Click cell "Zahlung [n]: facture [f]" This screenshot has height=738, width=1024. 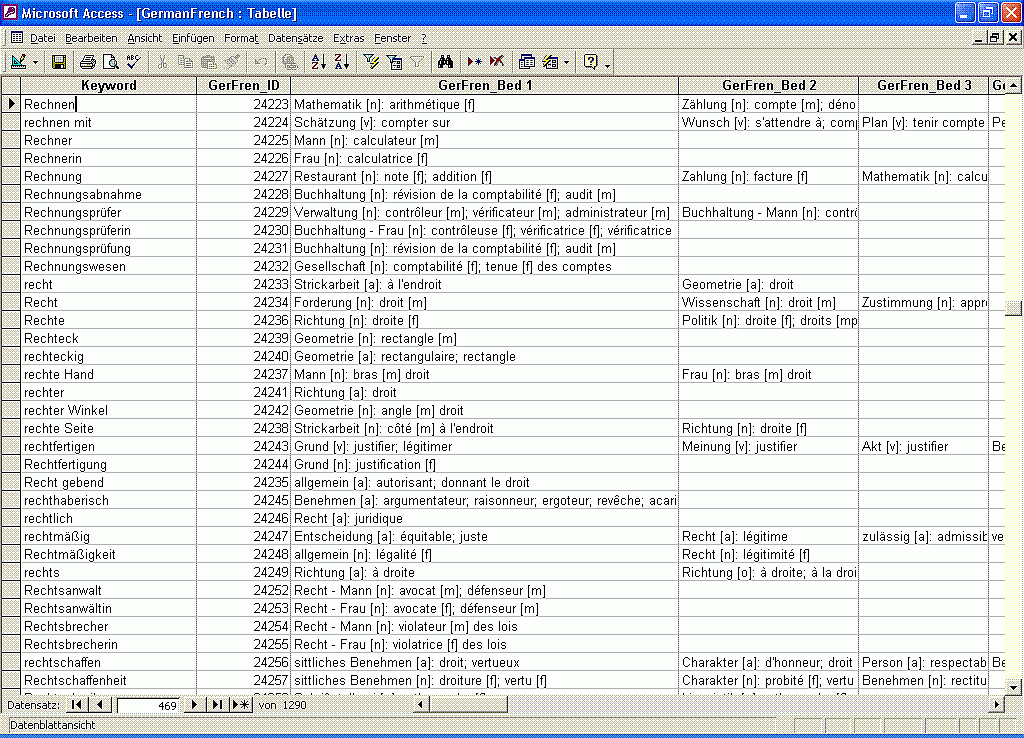pos(768,176)
